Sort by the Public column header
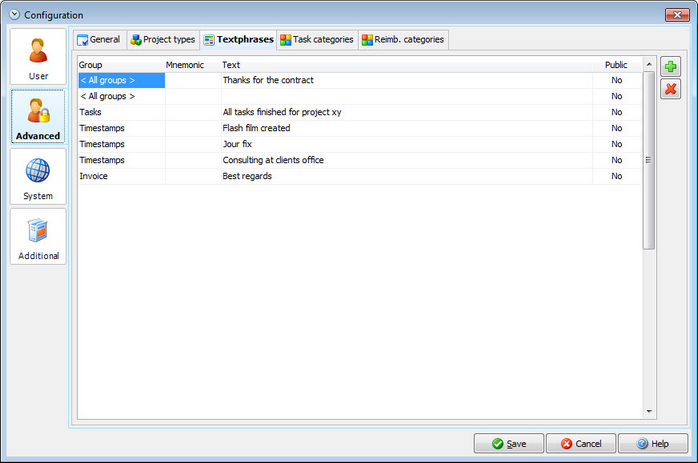Image resolution: width=698 pixels, height=463 pixels. (617, 65)
